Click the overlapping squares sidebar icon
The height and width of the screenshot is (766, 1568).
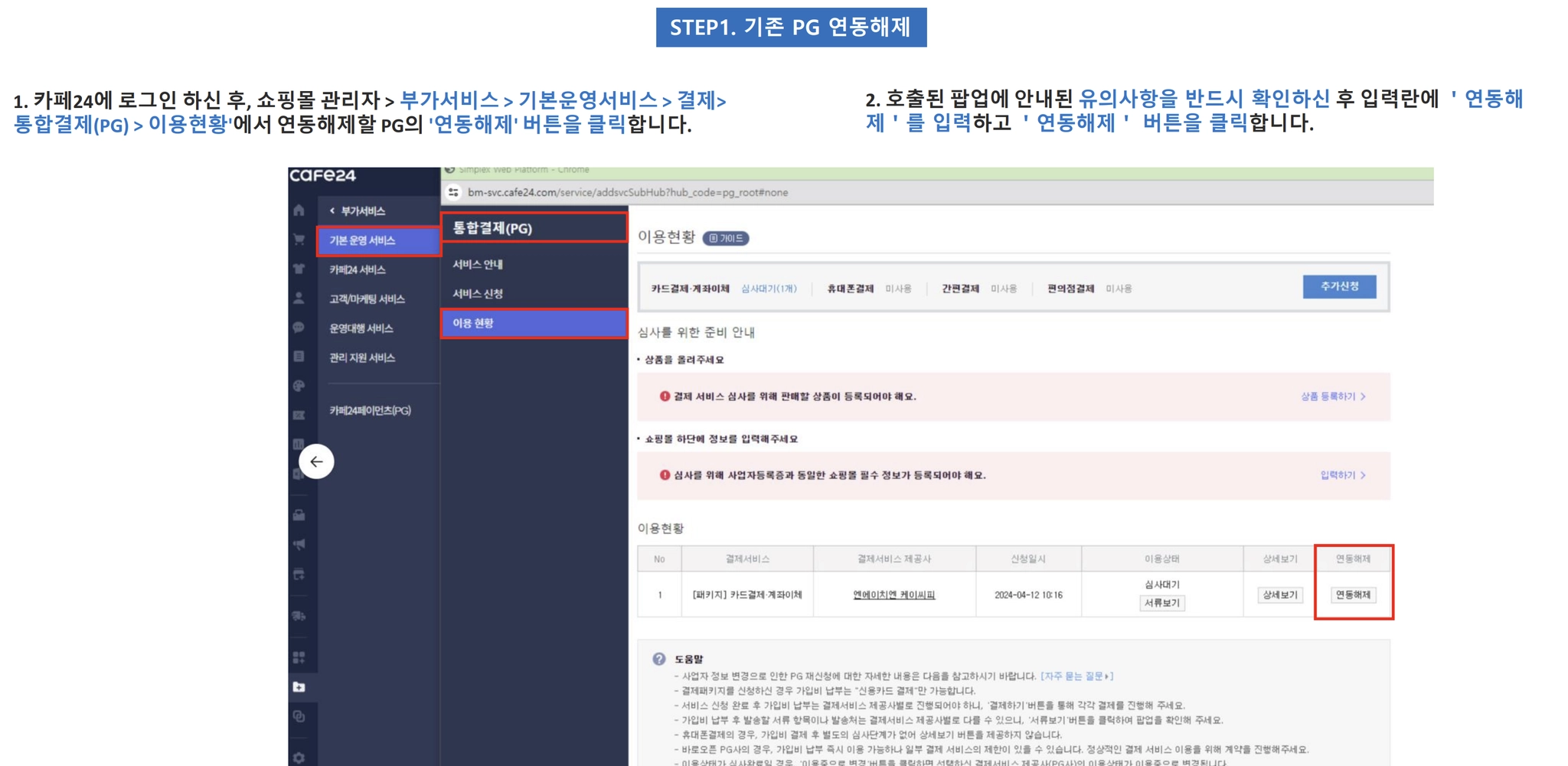click(x=299, y=716)
